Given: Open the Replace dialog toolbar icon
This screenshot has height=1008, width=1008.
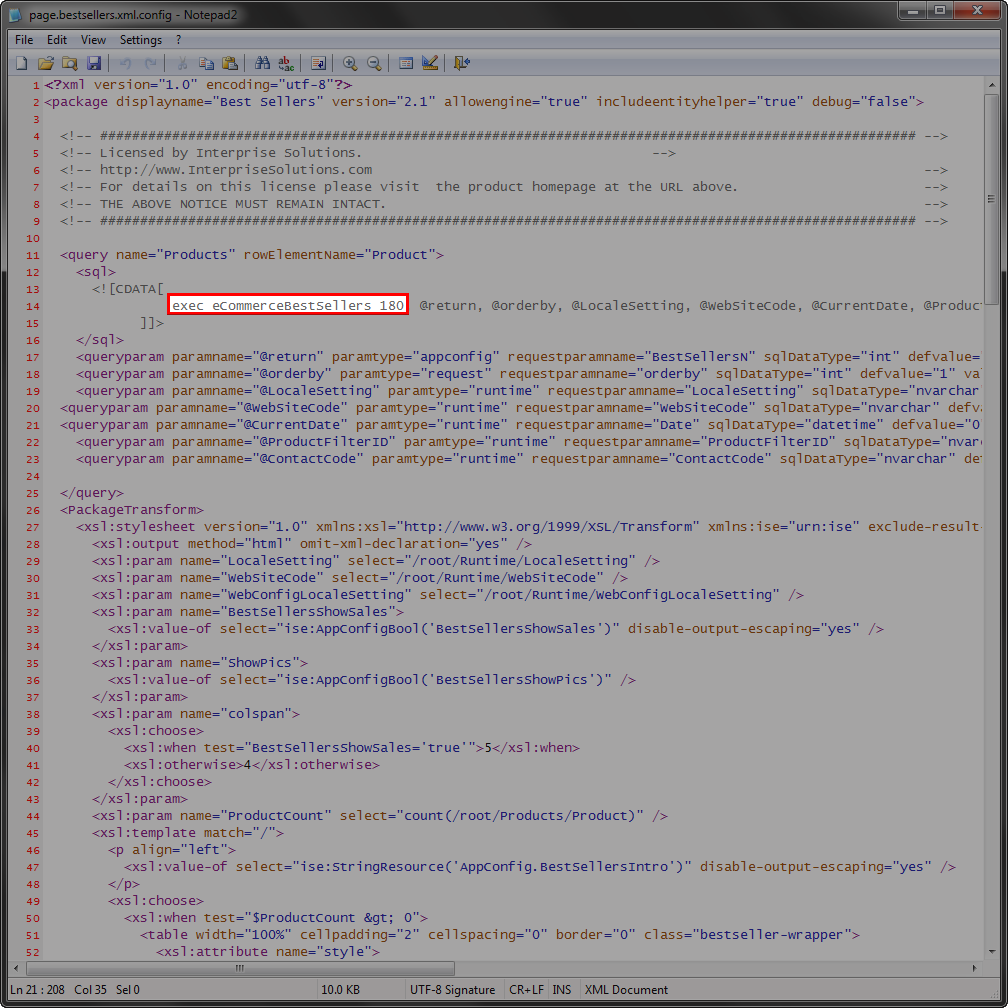Looking at the screenshot, I should (x=287, y=63).
